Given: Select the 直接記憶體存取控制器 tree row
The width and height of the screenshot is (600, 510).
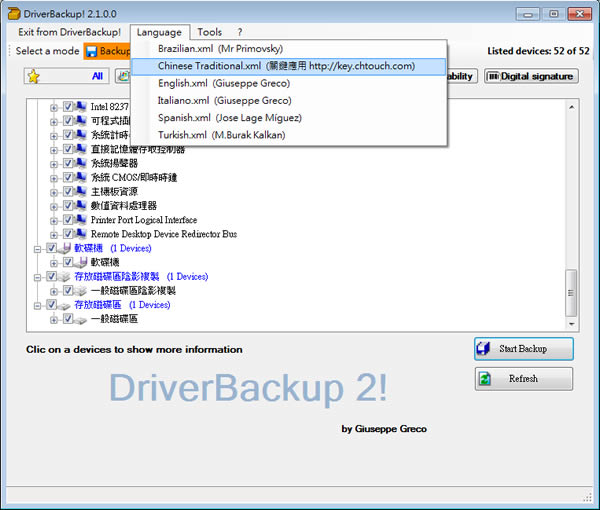Looking at the screenshot, I should pos(138,149).
